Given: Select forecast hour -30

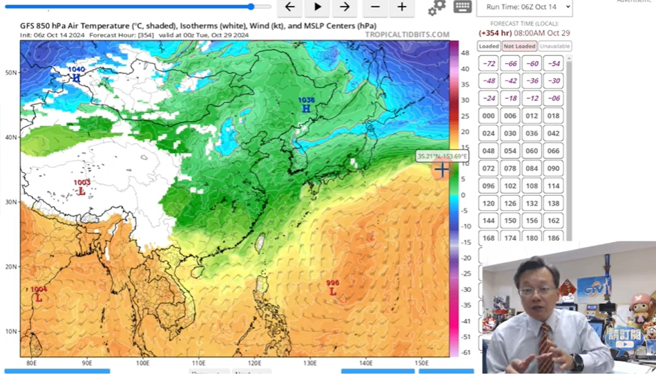Looking at the screenshot, I should tap(554, 81).
